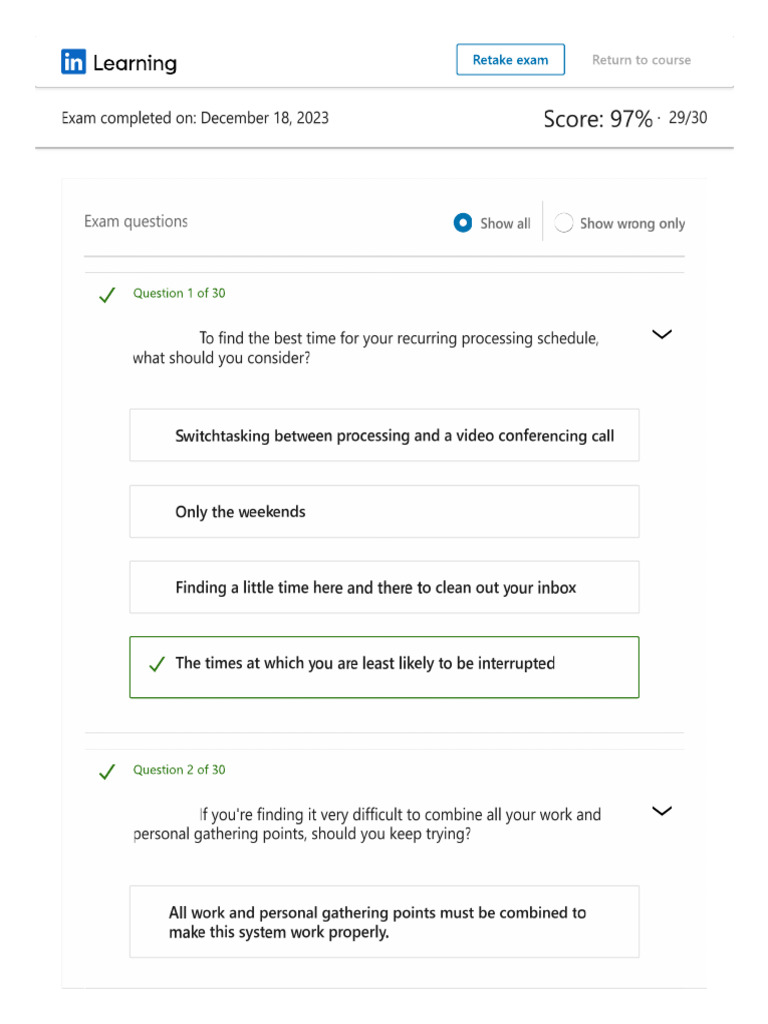Click the Return to course link

coord(641,60)
